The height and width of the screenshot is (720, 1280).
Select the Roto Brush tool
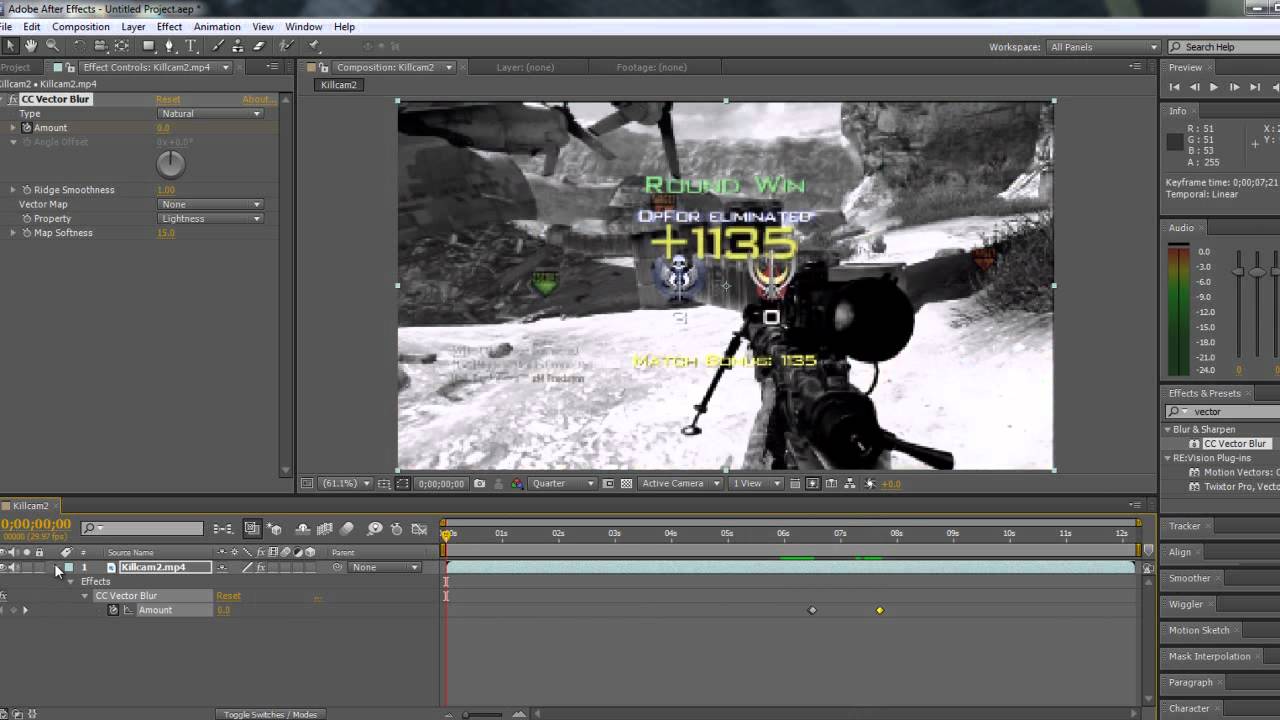coord(287,46)
